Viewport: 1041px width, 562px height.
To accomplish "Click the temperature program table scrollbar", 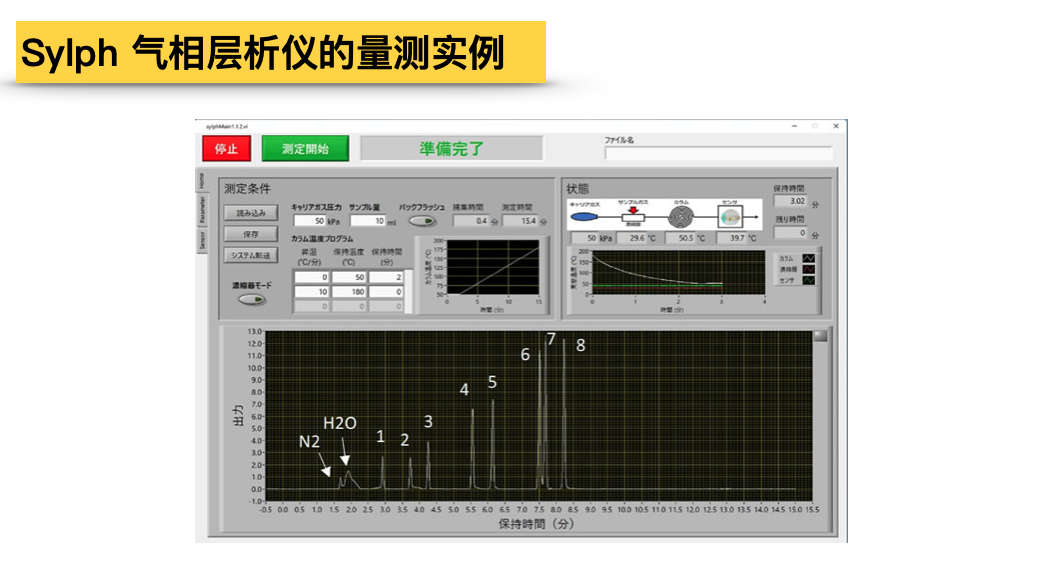I will (x=409, y=291).
